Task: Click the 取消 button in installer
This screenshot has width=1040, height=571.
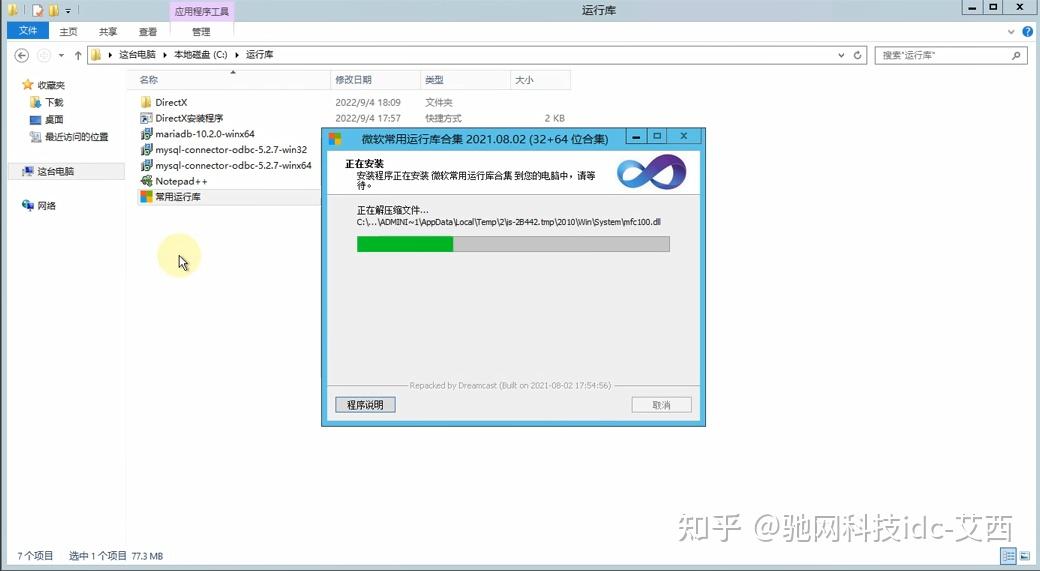Action: tap(661, 405)
